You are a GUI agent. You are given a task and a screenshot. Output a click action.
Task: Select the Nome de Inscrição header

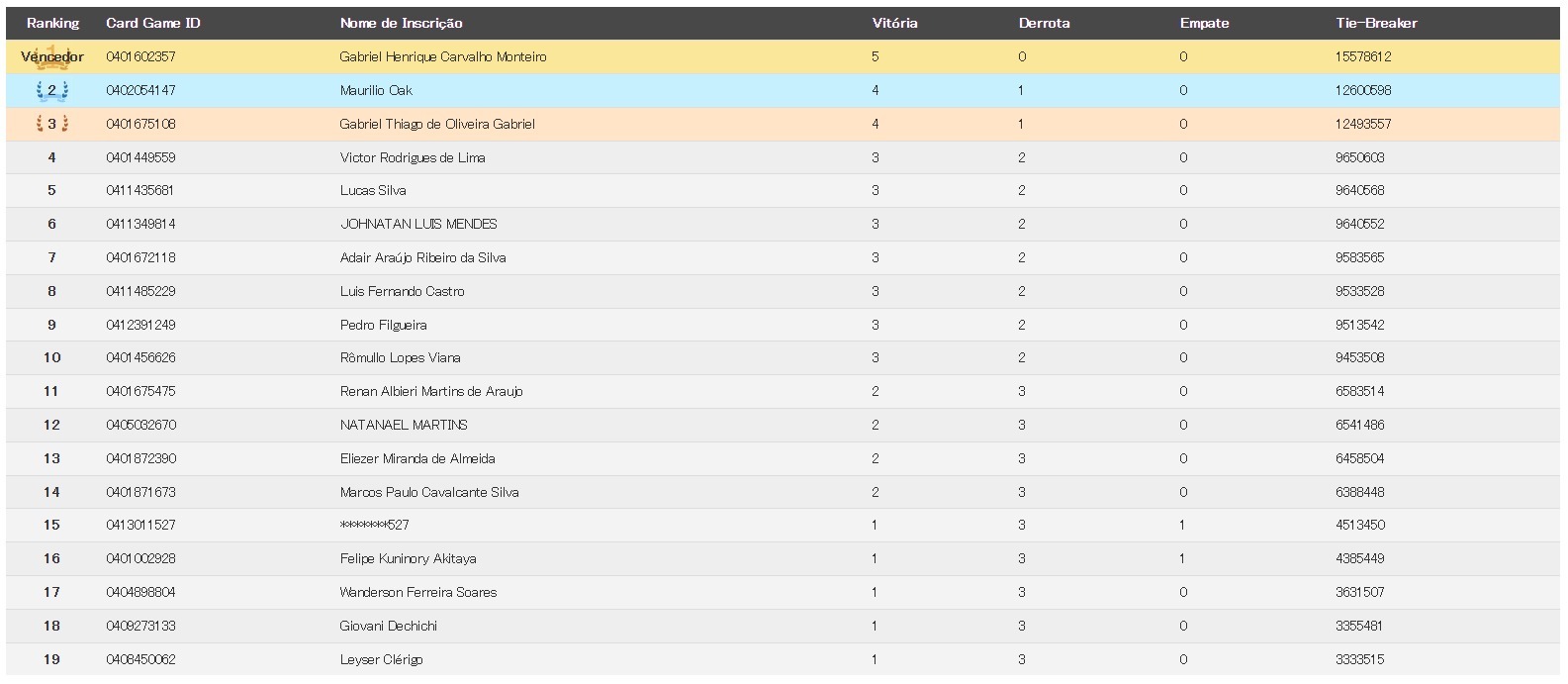tap(401, 23)
